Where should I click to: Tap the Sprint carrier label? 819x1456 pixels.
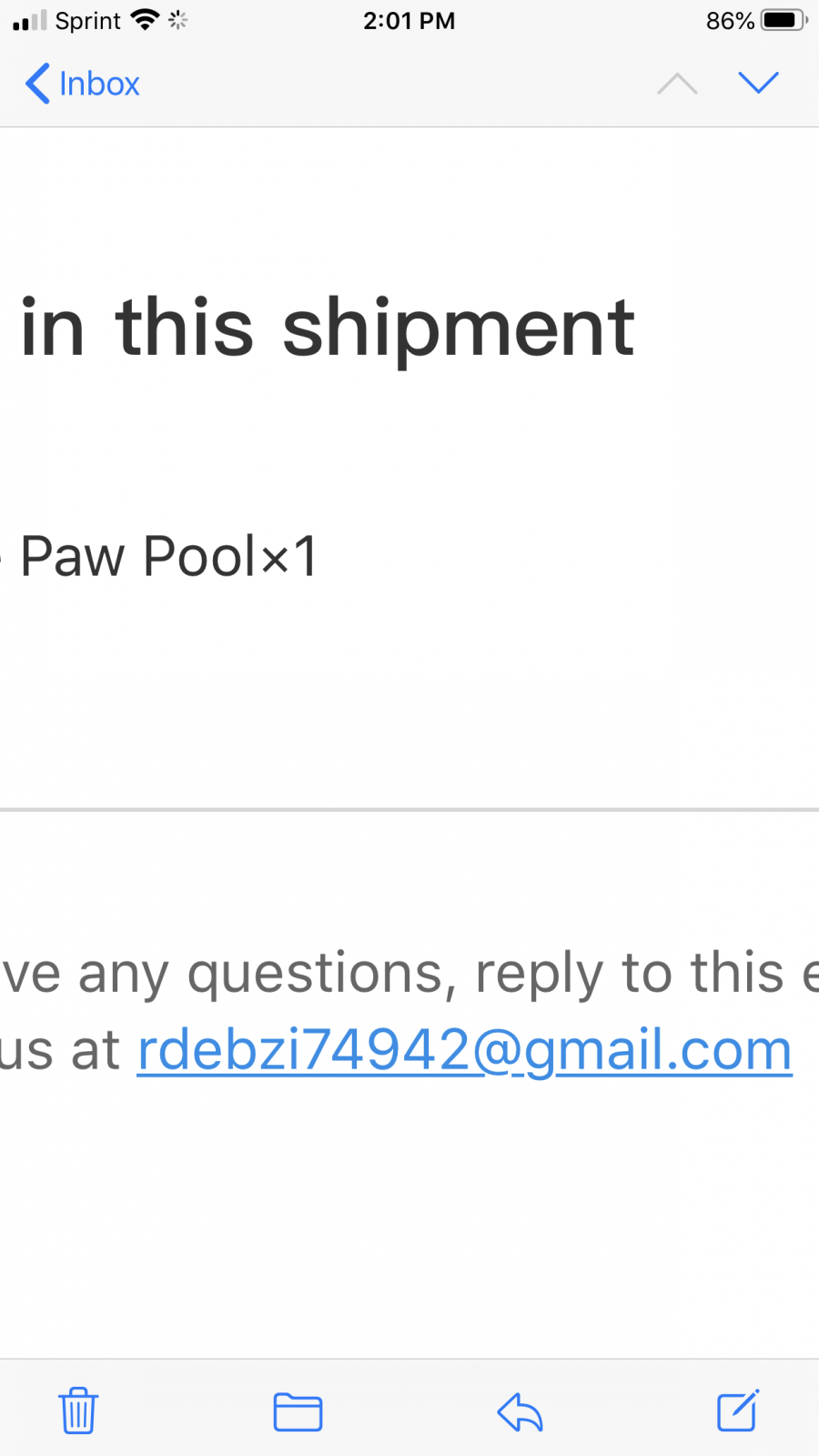point(88,21)
